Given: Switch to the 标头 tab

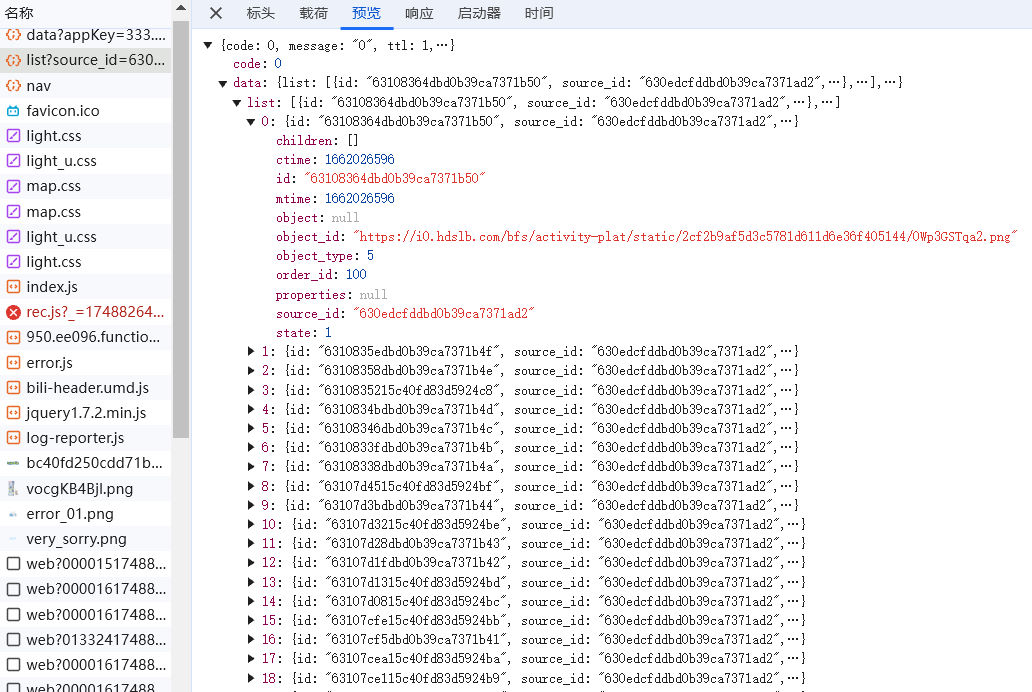Looking at the screenshot, I should (261, 13).
